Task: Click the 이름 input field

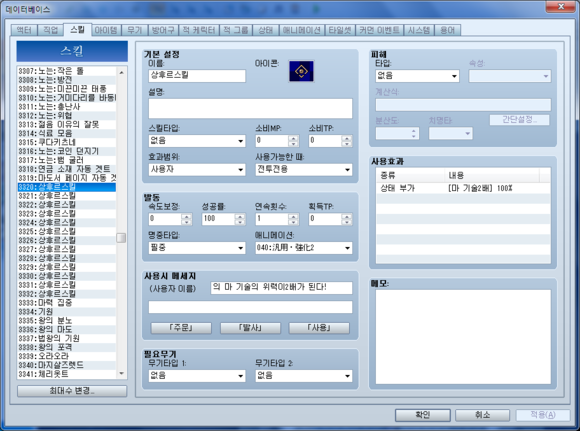Action: pyautogui.click(x=197, y=75)
